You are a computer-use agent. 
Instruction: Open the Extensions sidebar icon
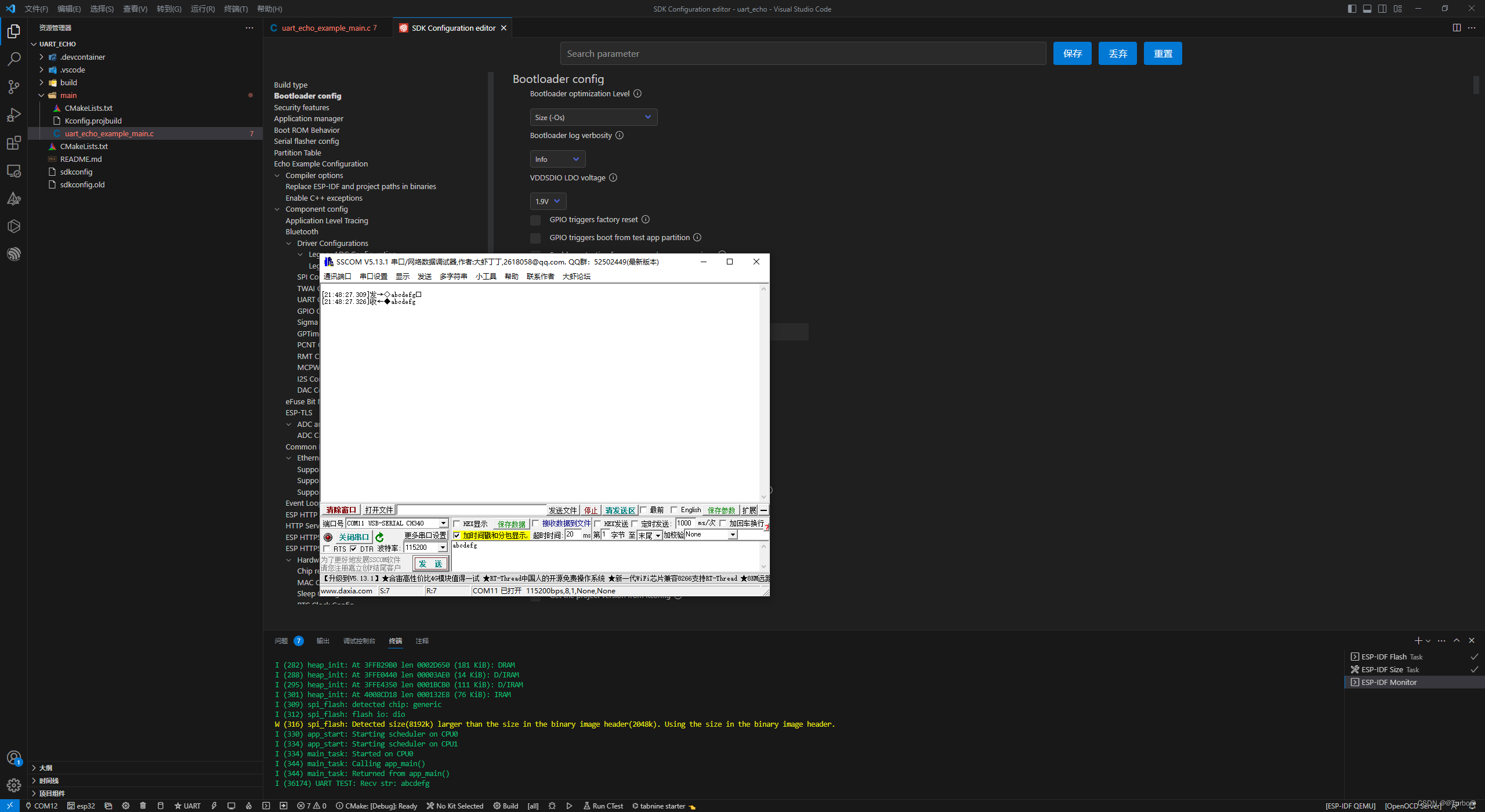tap(14, 143)
